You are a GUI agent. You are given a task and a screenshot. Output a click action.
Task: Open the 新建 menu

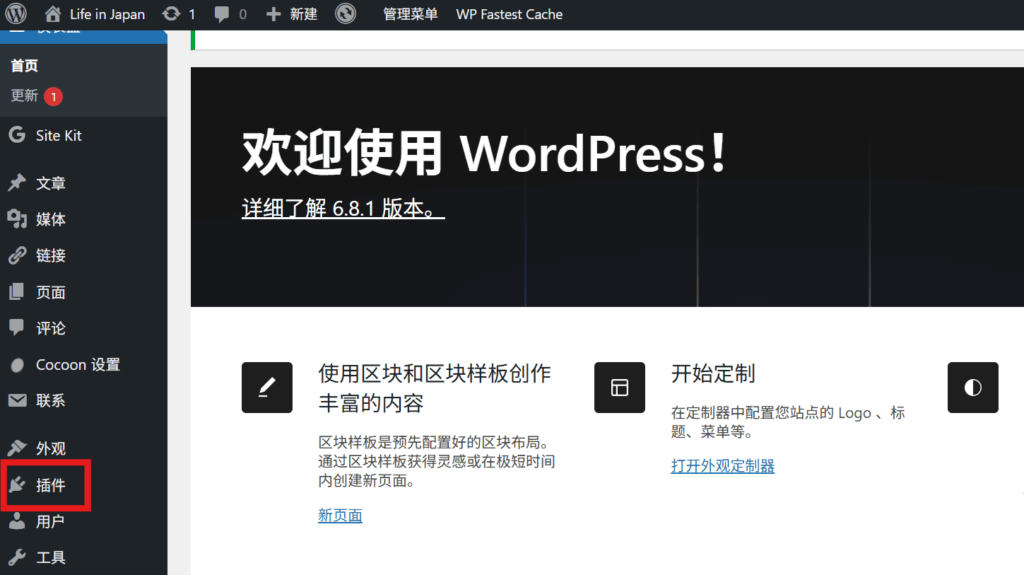pyautogui.click(x=304, y=14)
